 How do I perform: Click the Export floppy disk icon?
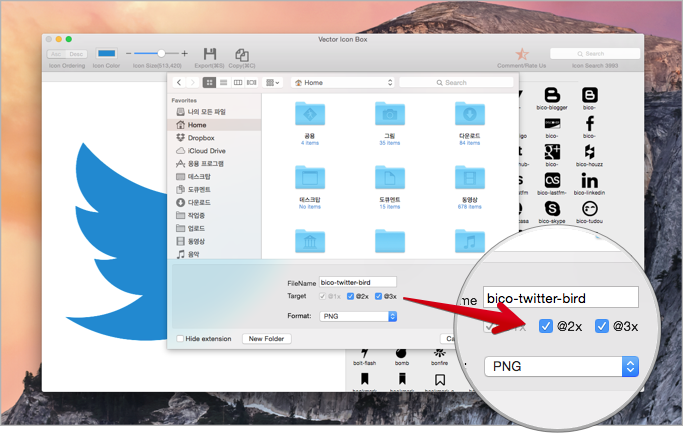click(210, 54)
